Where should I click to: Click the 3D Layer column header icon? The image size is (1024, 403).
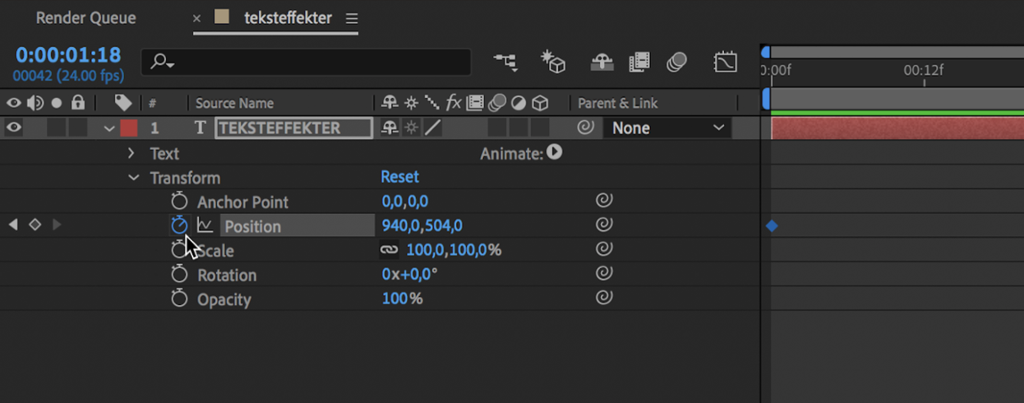coord(540,103)
